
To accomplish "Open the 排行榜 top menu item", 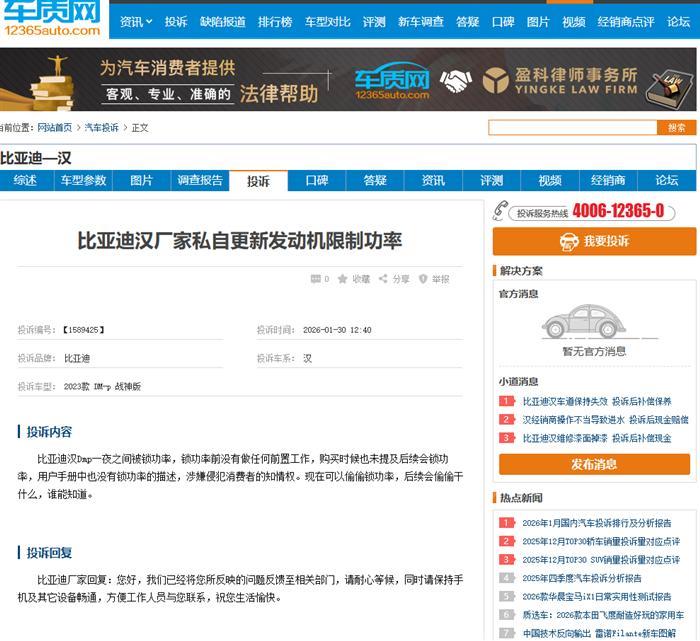I will [275, 21].
